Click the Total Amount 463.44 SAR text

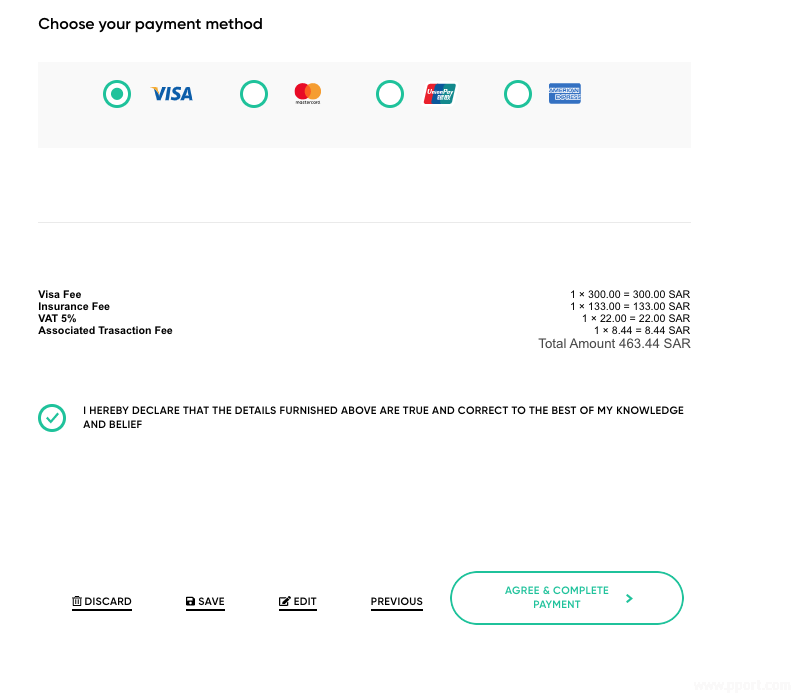[x=614, y=343]
